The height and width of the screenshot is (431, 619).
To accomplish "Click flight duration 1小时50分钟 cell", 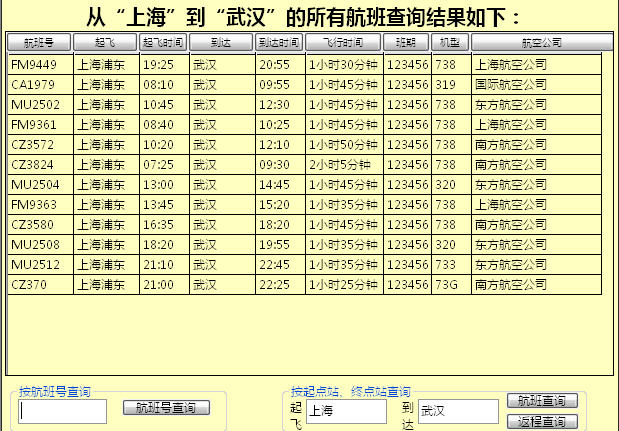I will coord(344,144).
